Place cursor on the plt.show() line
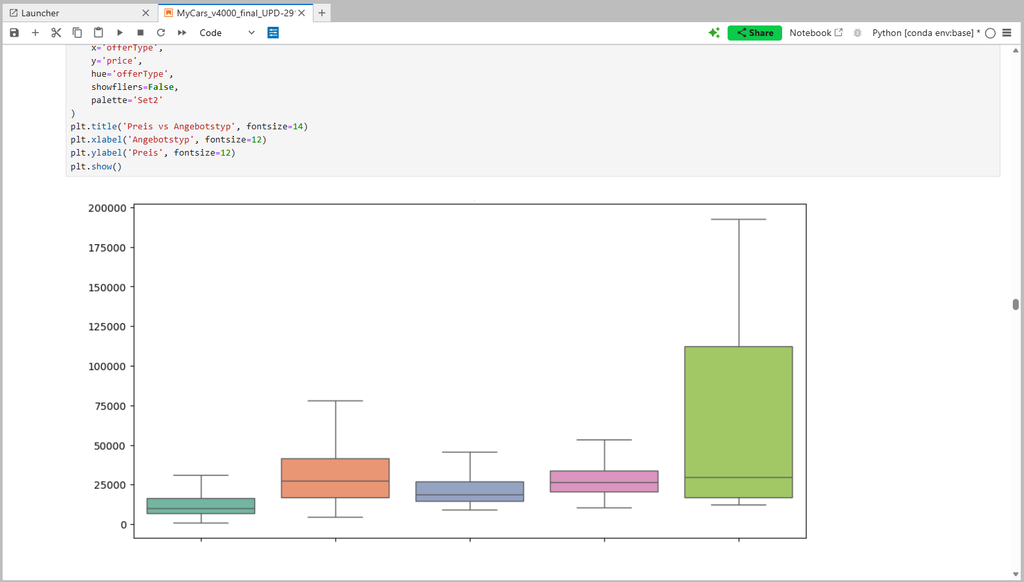 96,167
